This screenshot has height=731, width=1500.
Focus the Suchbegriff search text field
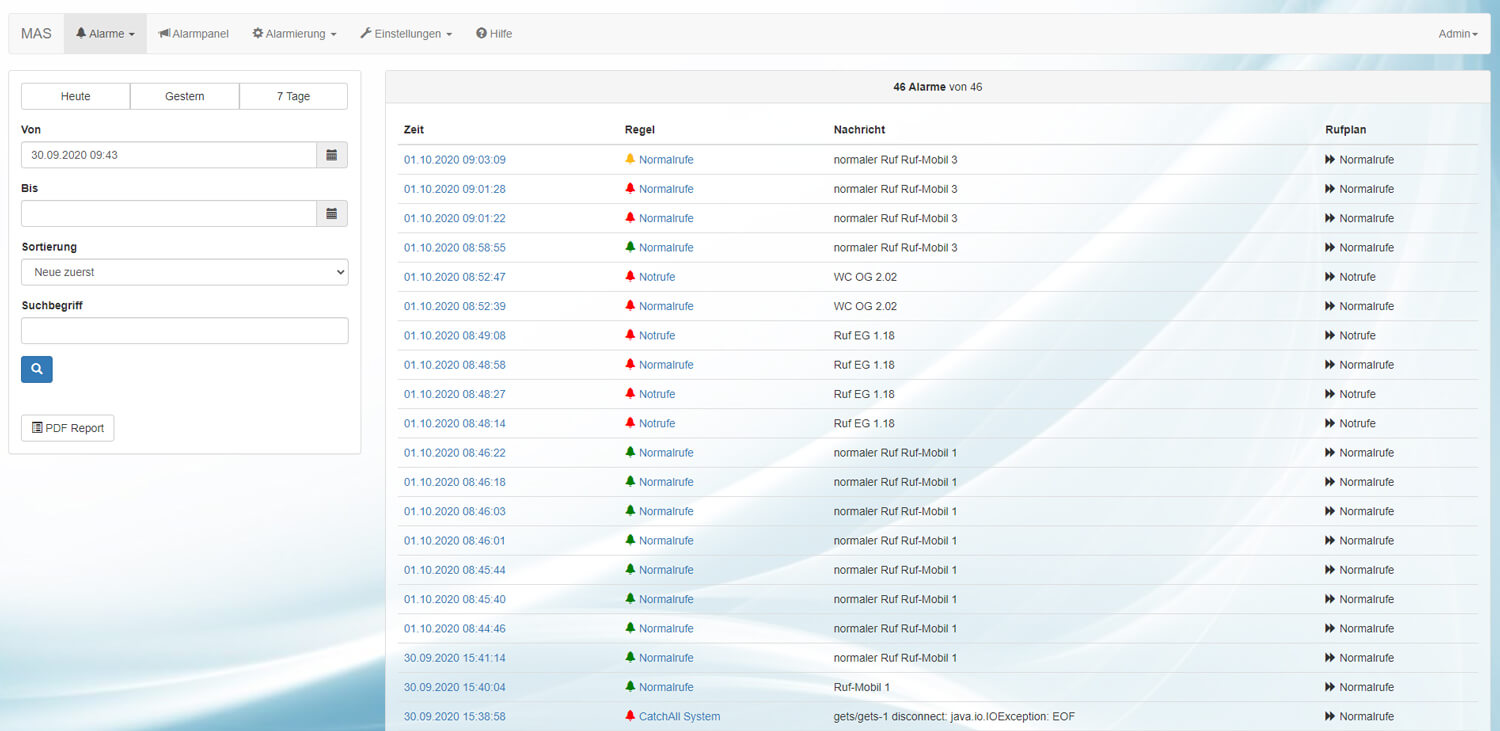tap(185, 331)
